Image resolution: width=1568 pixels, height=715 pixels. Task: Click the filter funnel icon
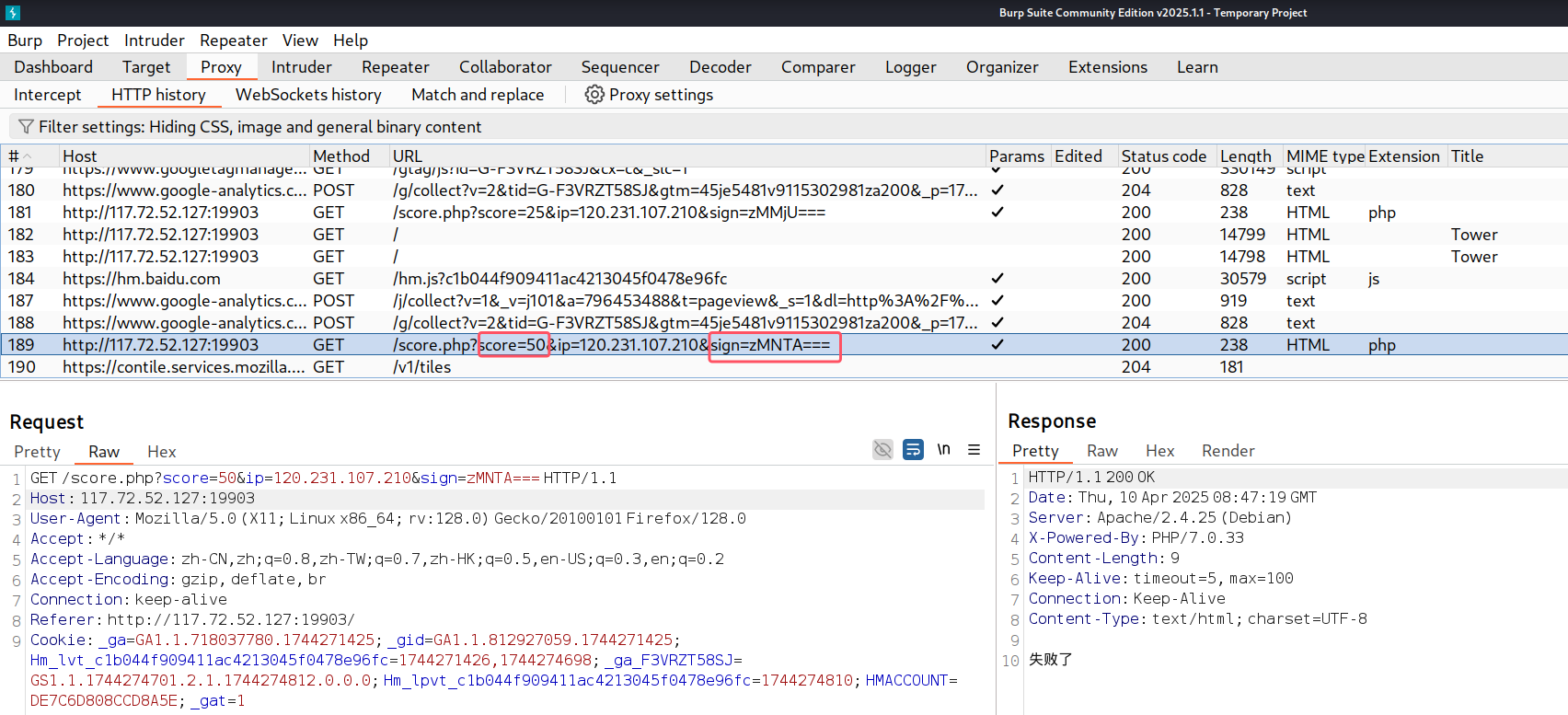[x=26, y=127]
